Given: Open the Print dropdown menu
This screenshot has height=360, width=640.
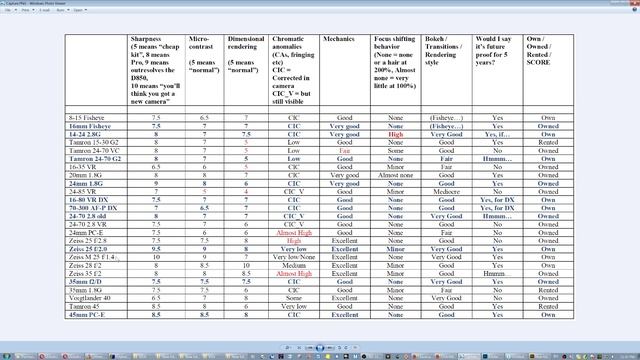Looking at the screenshot, I should click(x=27, y=10).
